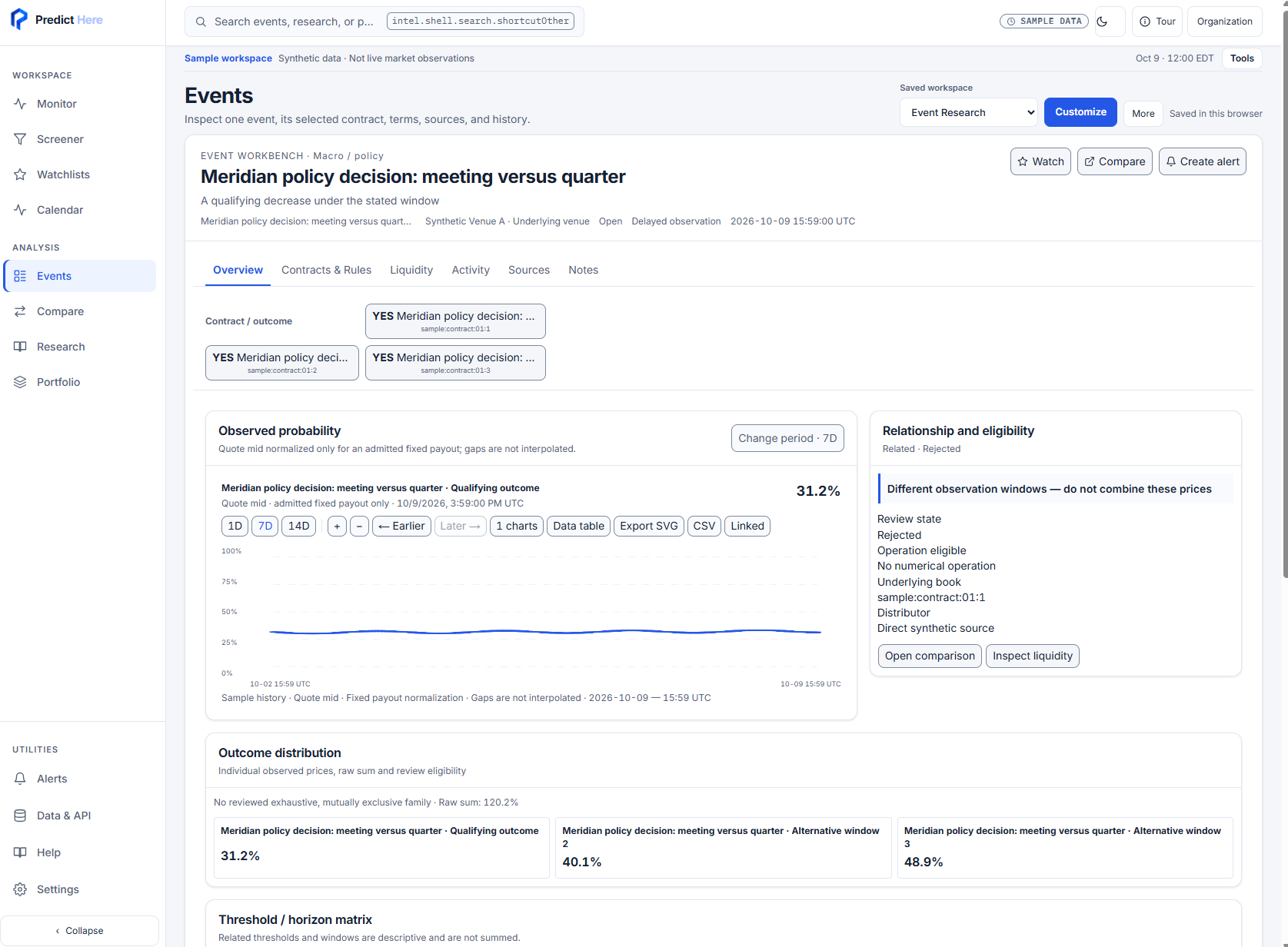
Task: Select Events in the Analysis section
Action: pos(79,276)
